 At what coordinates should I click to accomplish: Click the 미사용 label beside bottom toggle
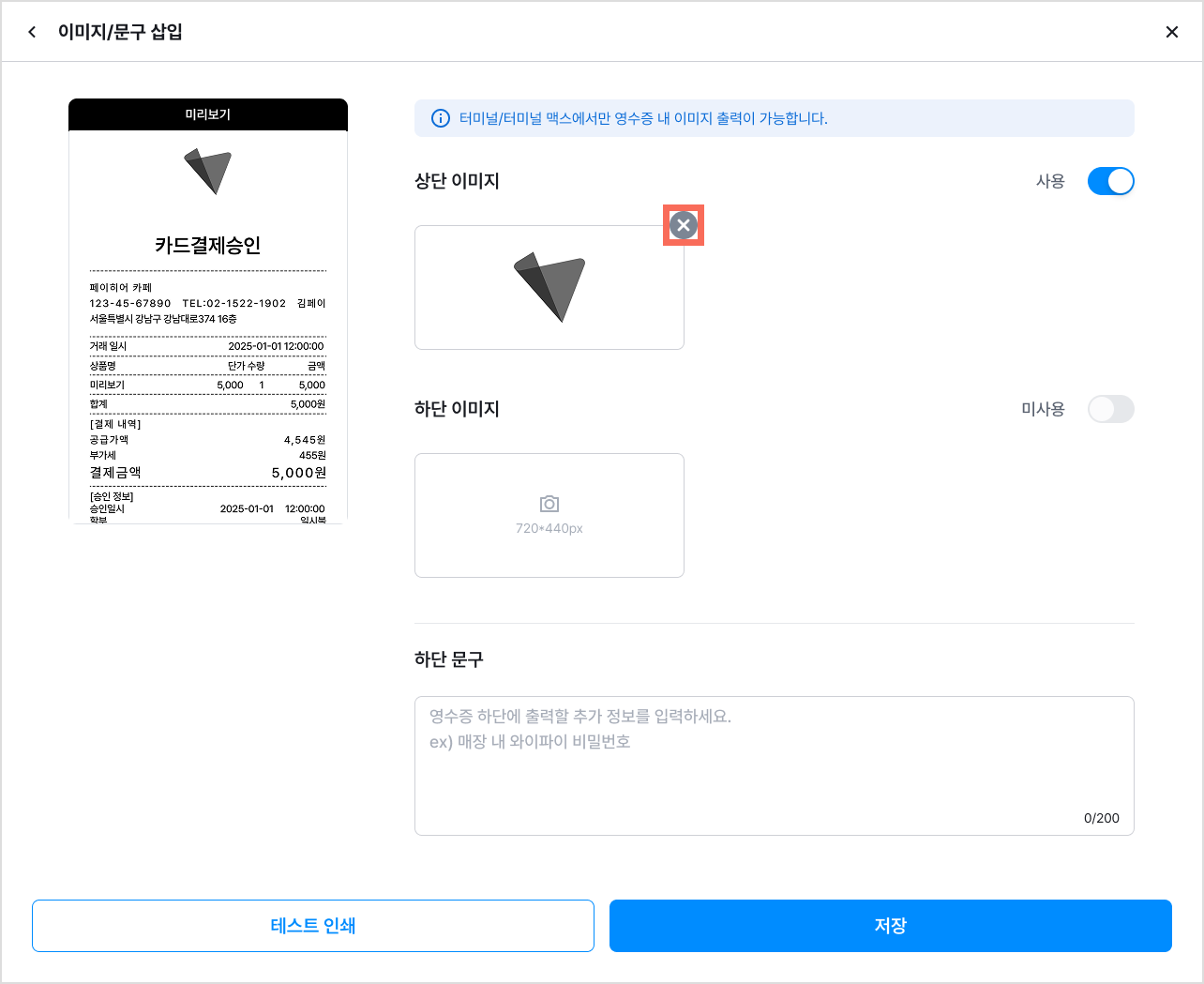tap(1043, 409)
